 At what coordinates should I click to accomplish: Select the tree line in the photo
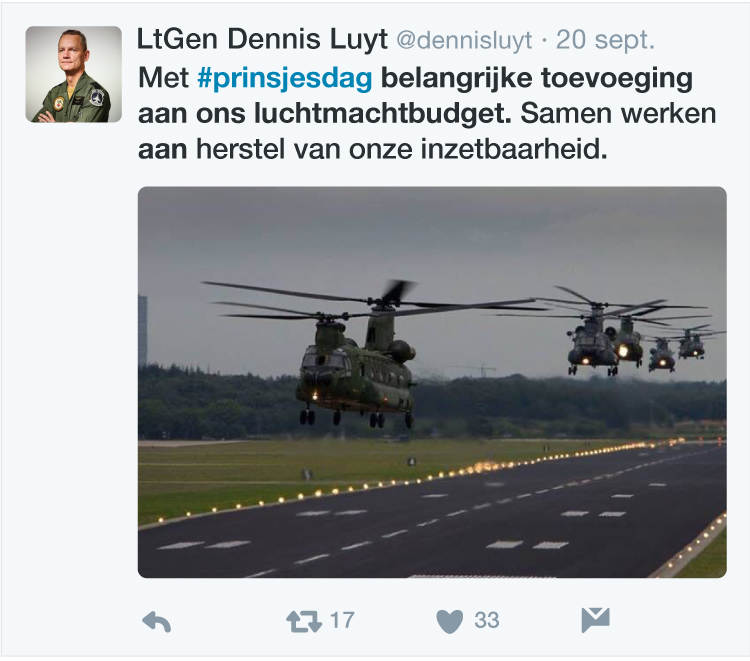coord(432,404)
